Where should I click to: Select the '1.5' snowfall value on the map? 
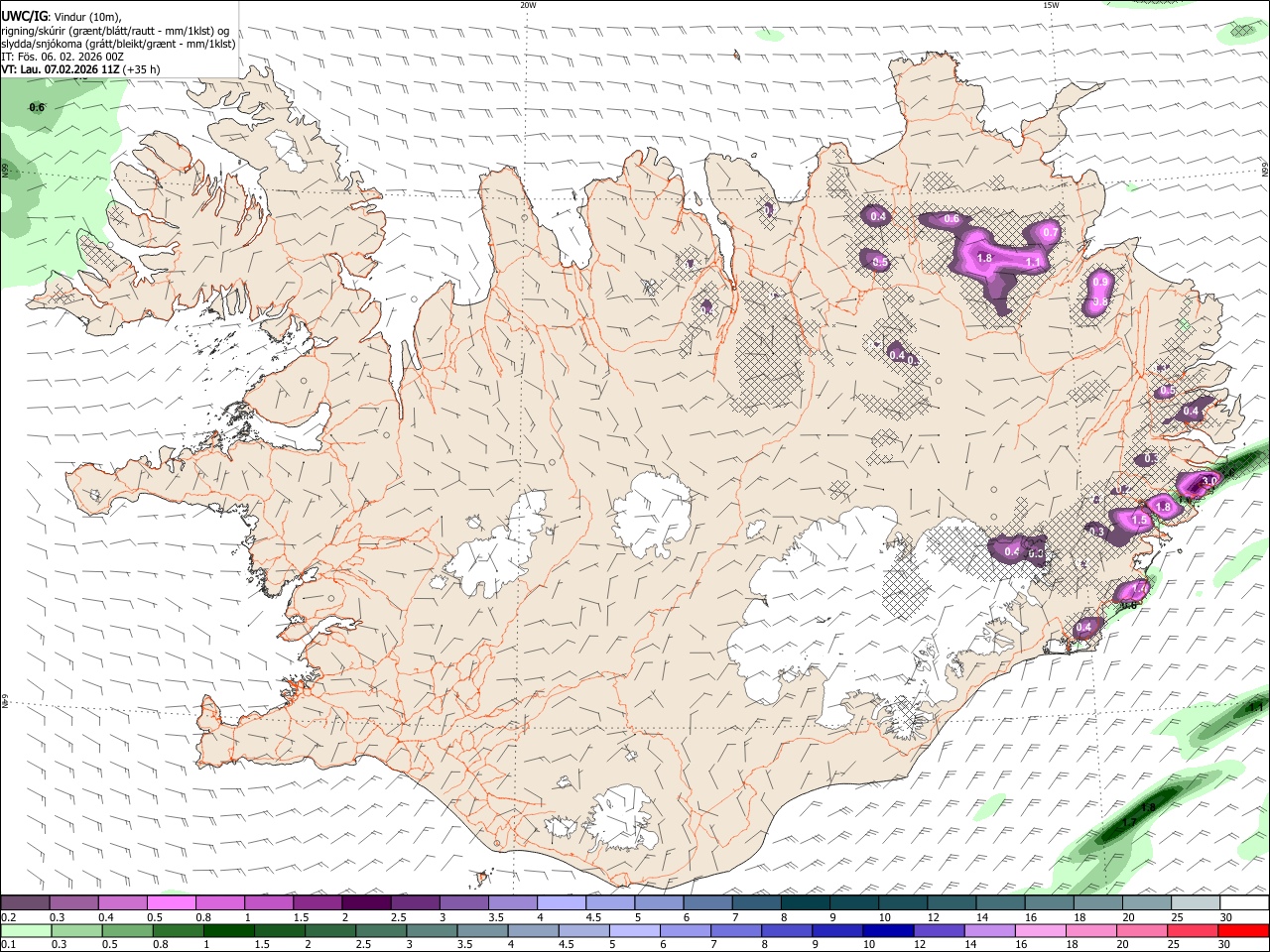[x=1140, y=521]
